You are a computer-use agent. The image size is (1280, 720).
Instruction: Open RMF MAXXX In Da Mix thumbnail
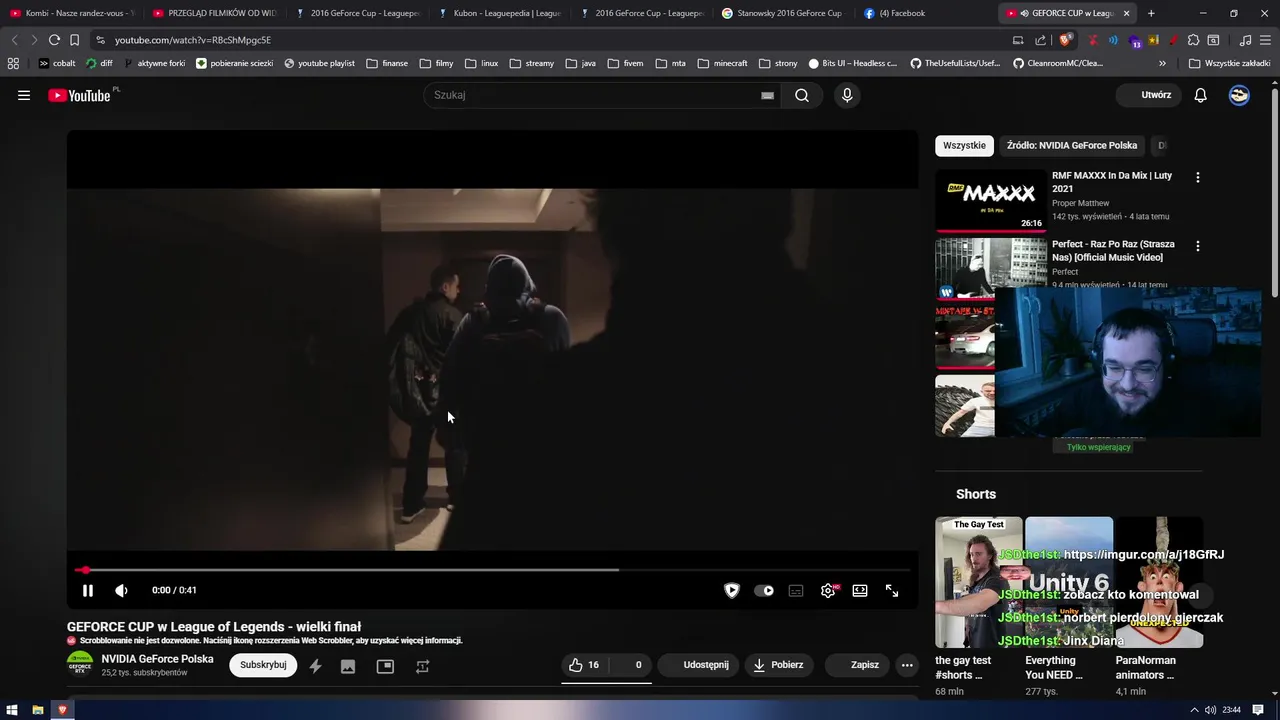[990, 201]
